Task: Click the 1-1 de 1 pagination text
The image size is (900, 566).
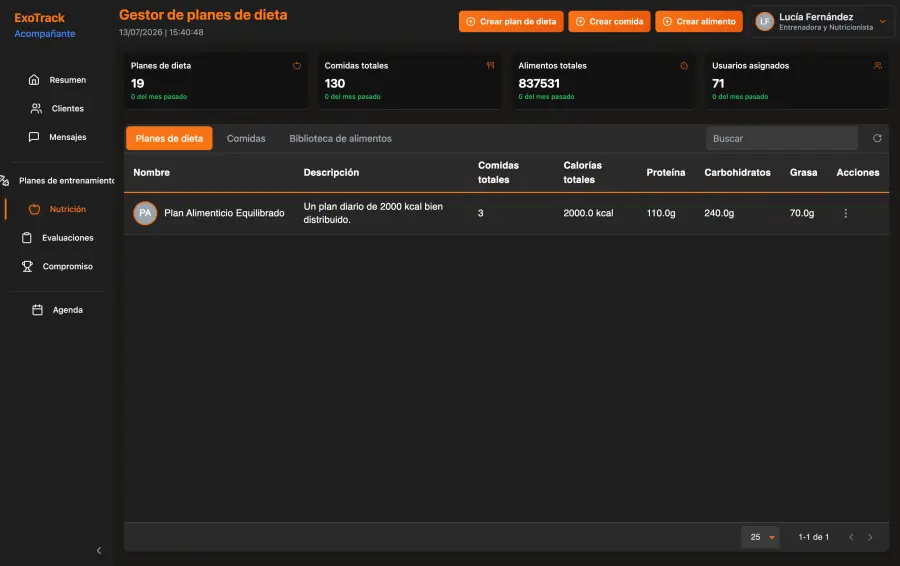Action: click(x=813, y=537)
